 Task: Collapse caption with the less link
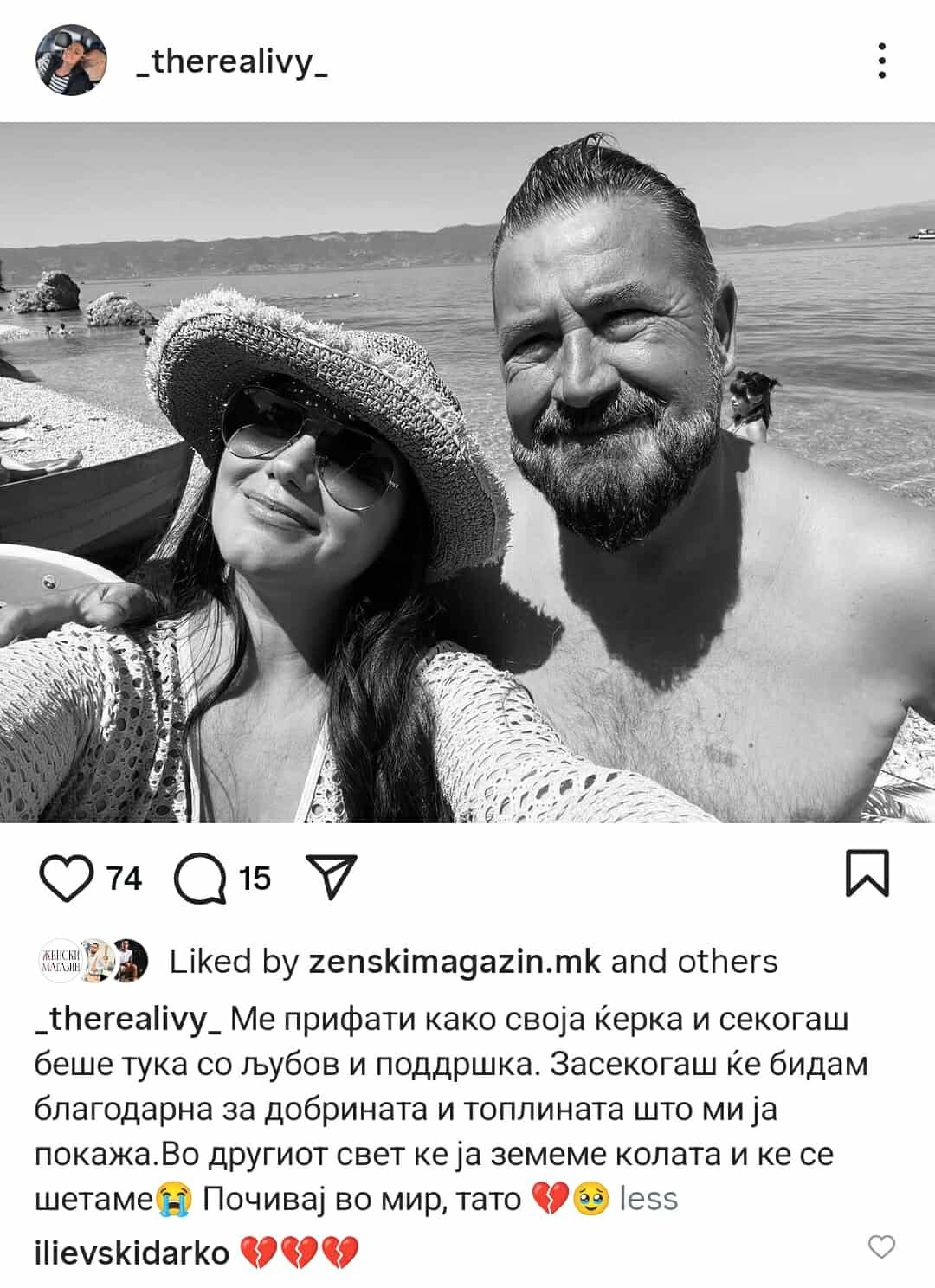(x=648, y=1199)
